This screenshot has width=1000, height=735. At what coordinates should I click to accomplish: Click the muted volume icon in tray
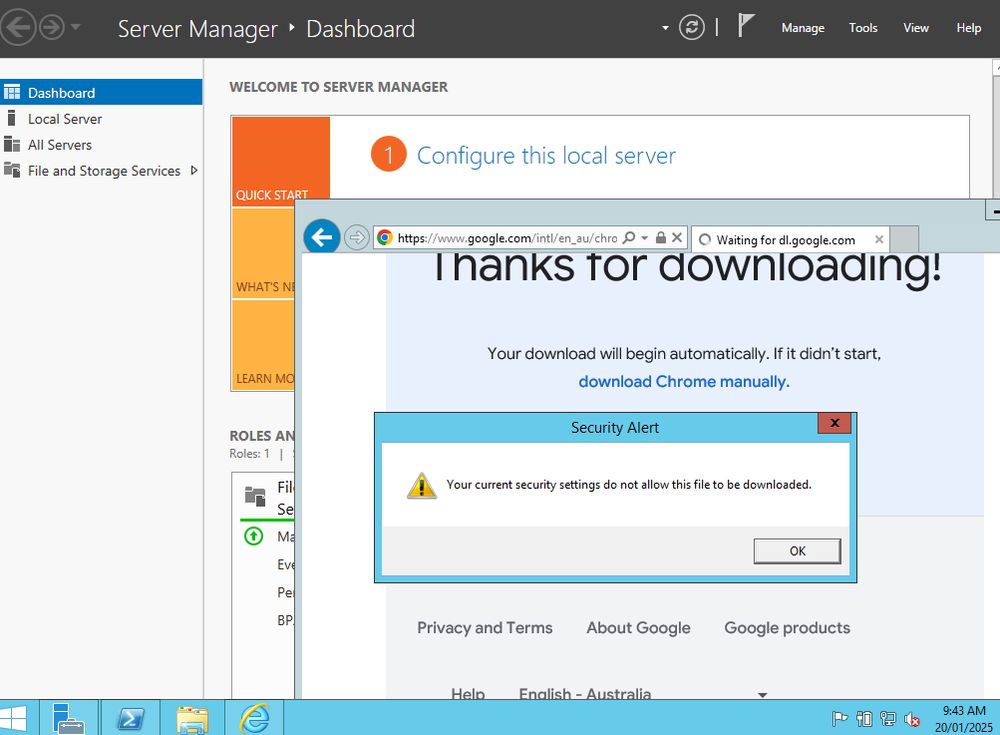(912, 719)
